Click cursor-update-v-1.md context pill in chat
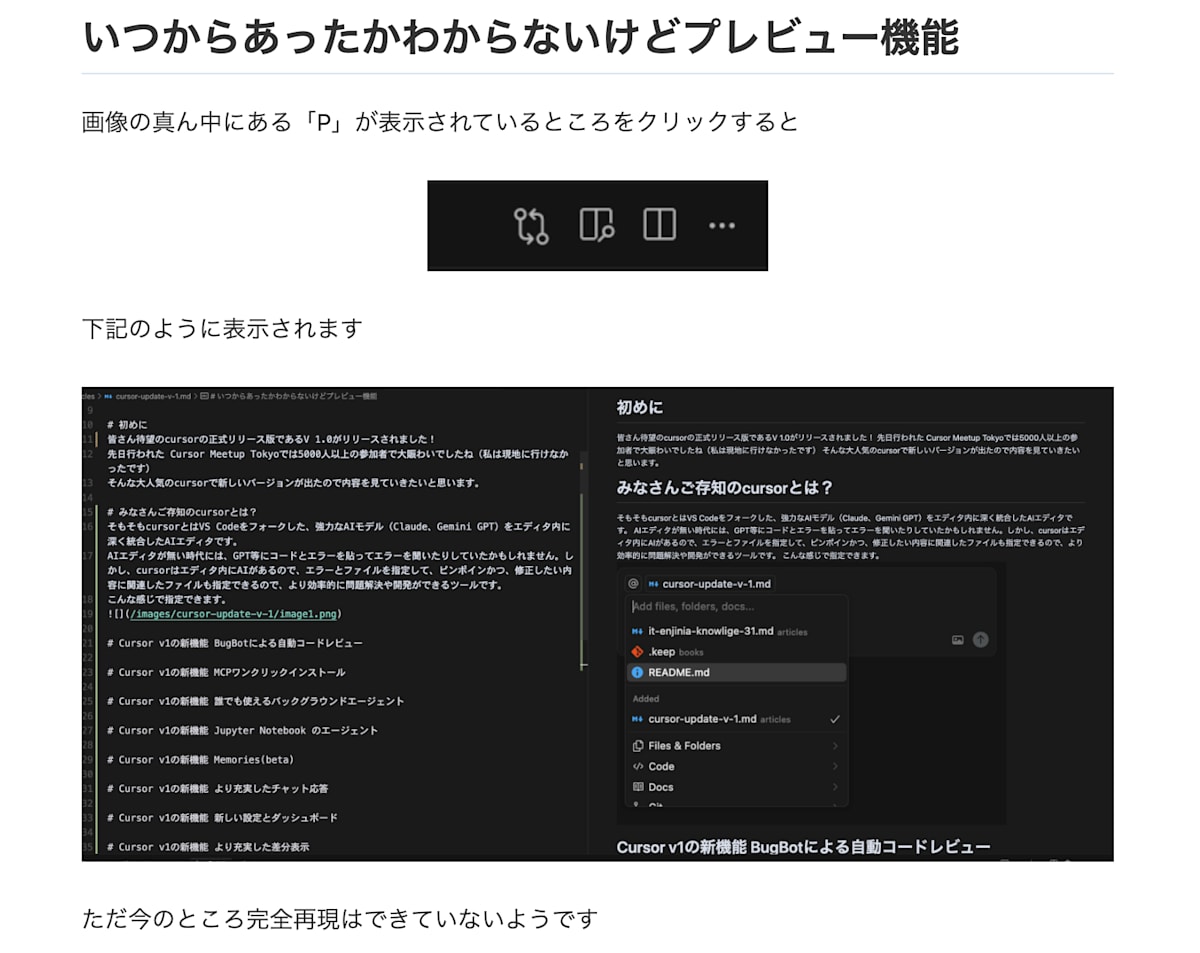Viewport: 1200px width, 953px height. [x=708, y=583]
